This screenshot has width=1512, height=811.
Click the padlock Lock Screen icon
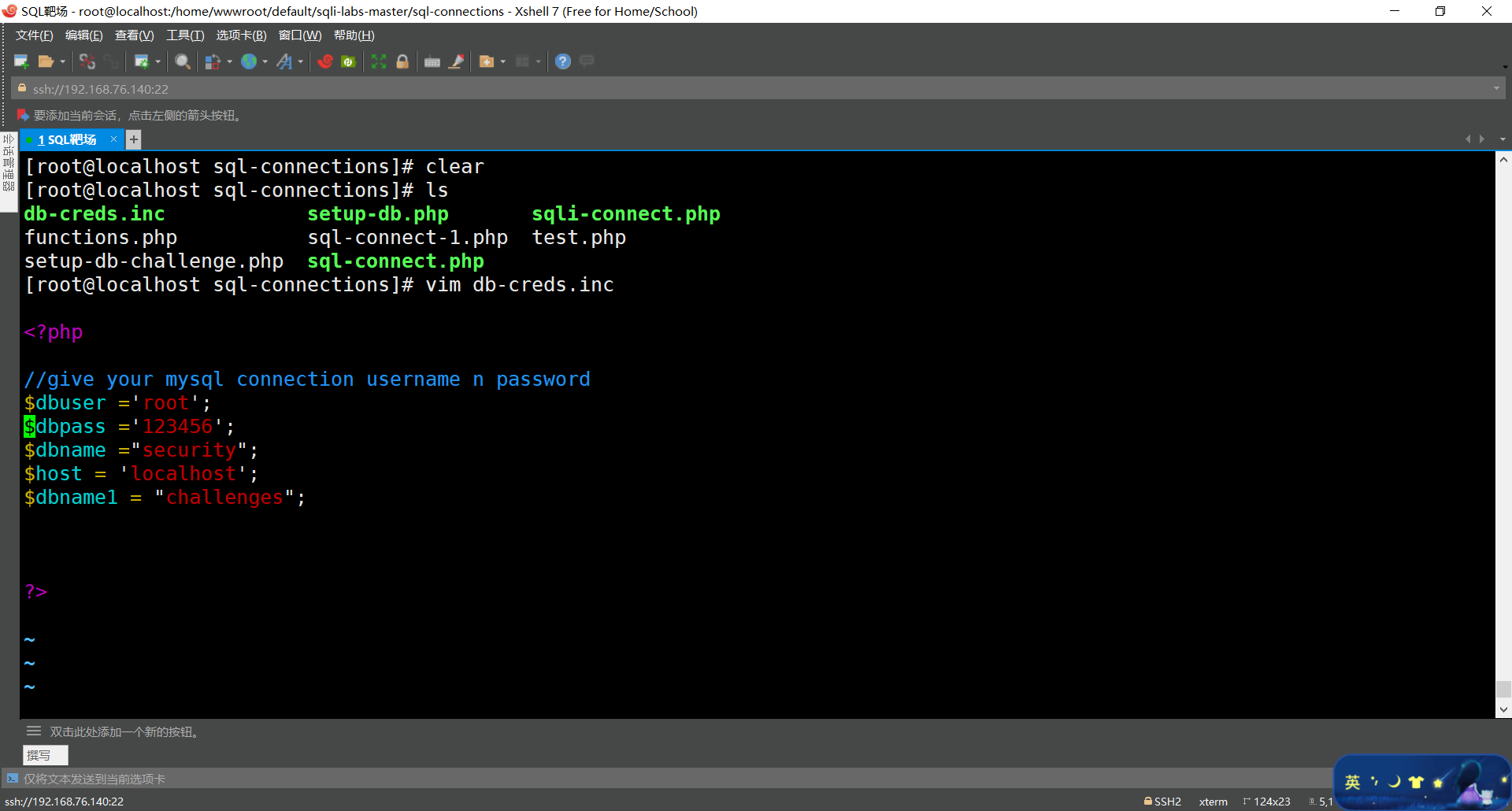402,61
